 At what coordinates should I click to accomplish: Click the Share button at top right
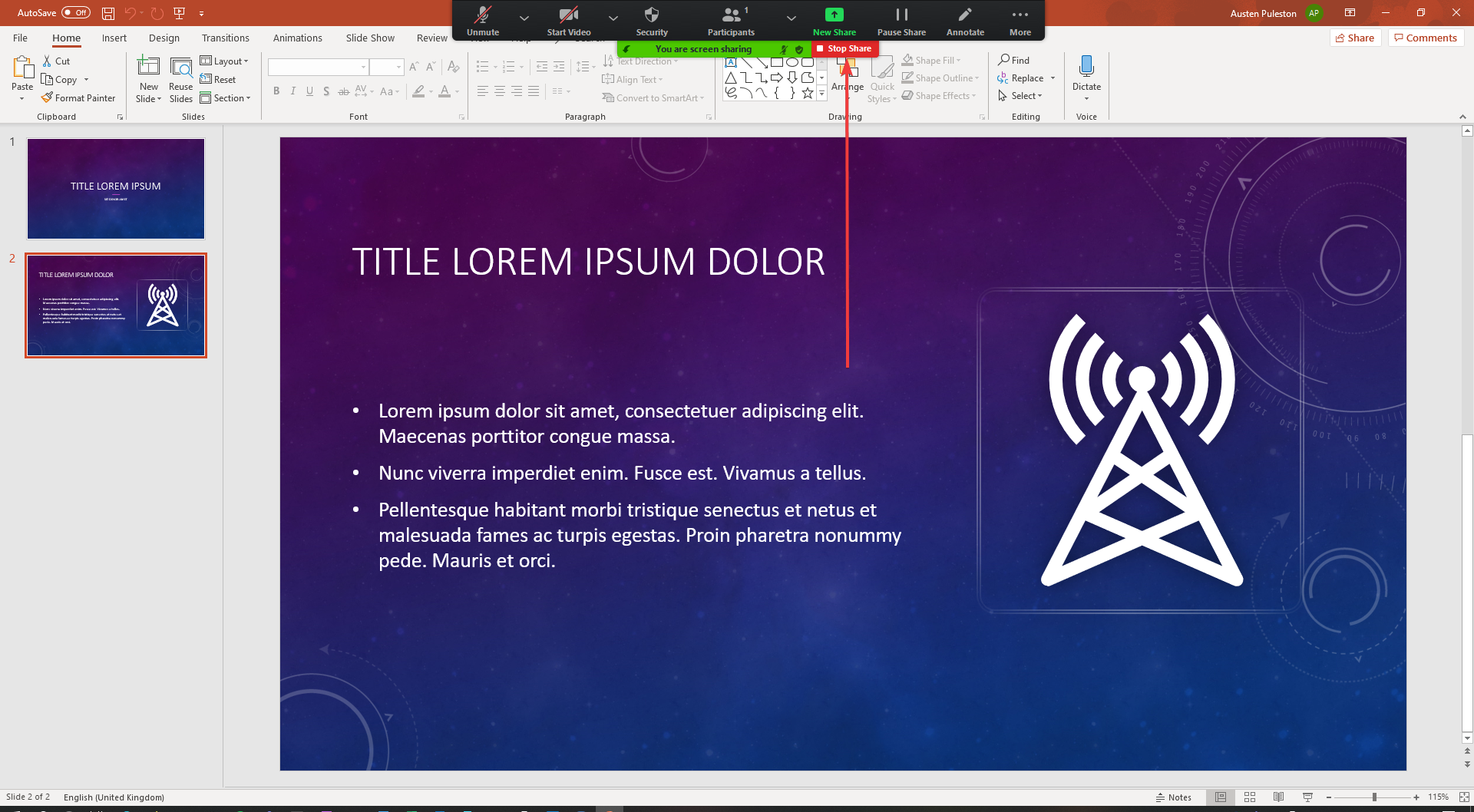[1355, 38]
